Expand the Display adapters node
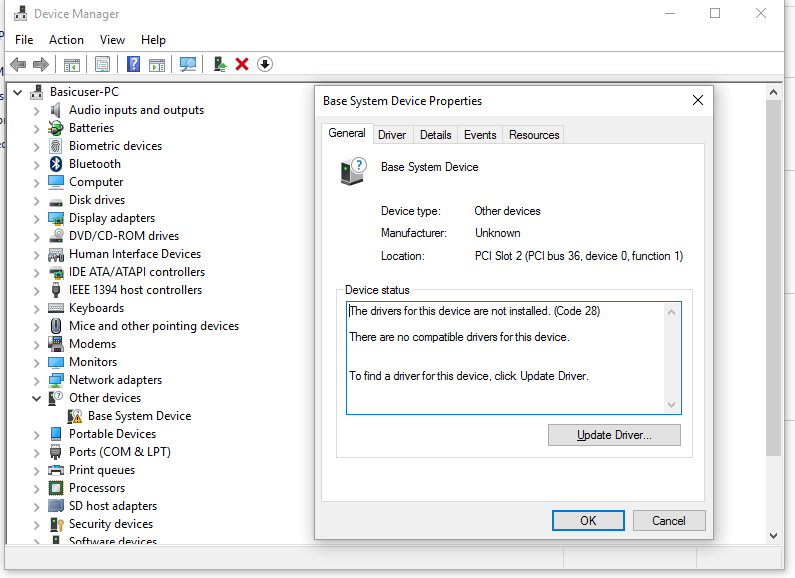 37,218
